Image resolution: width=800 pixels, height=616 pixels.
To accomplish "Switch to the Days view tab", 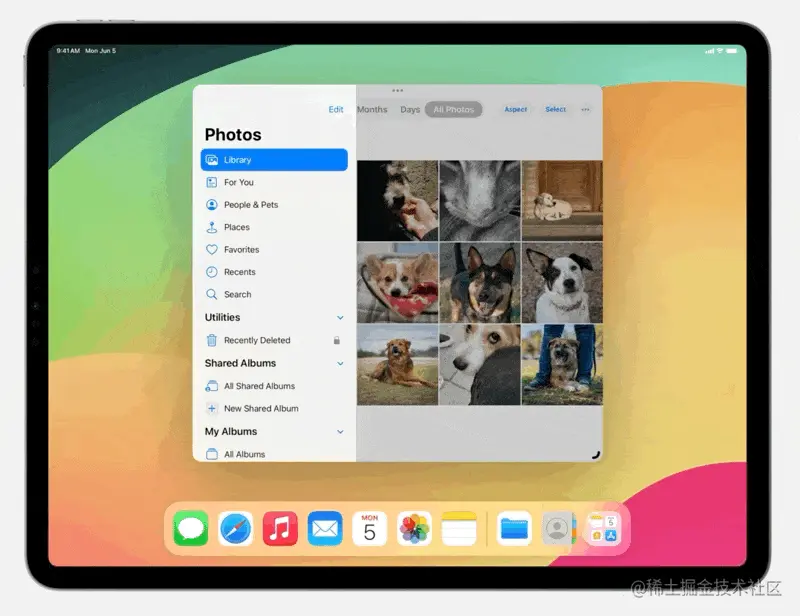I will click(410, 109).
